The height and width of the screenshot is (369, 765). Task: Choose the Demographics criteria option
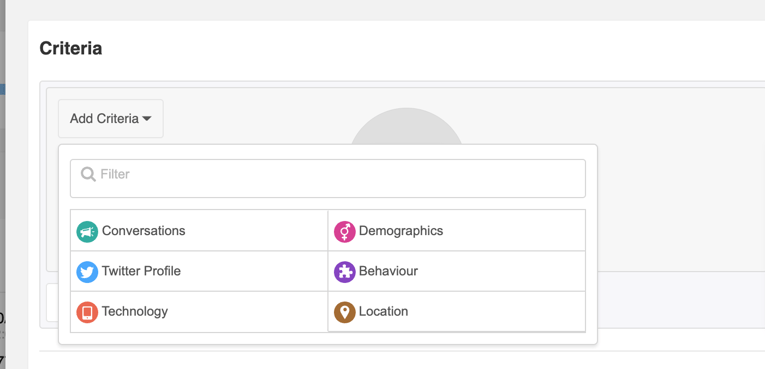pyautogui.click(x=457, y=230)
